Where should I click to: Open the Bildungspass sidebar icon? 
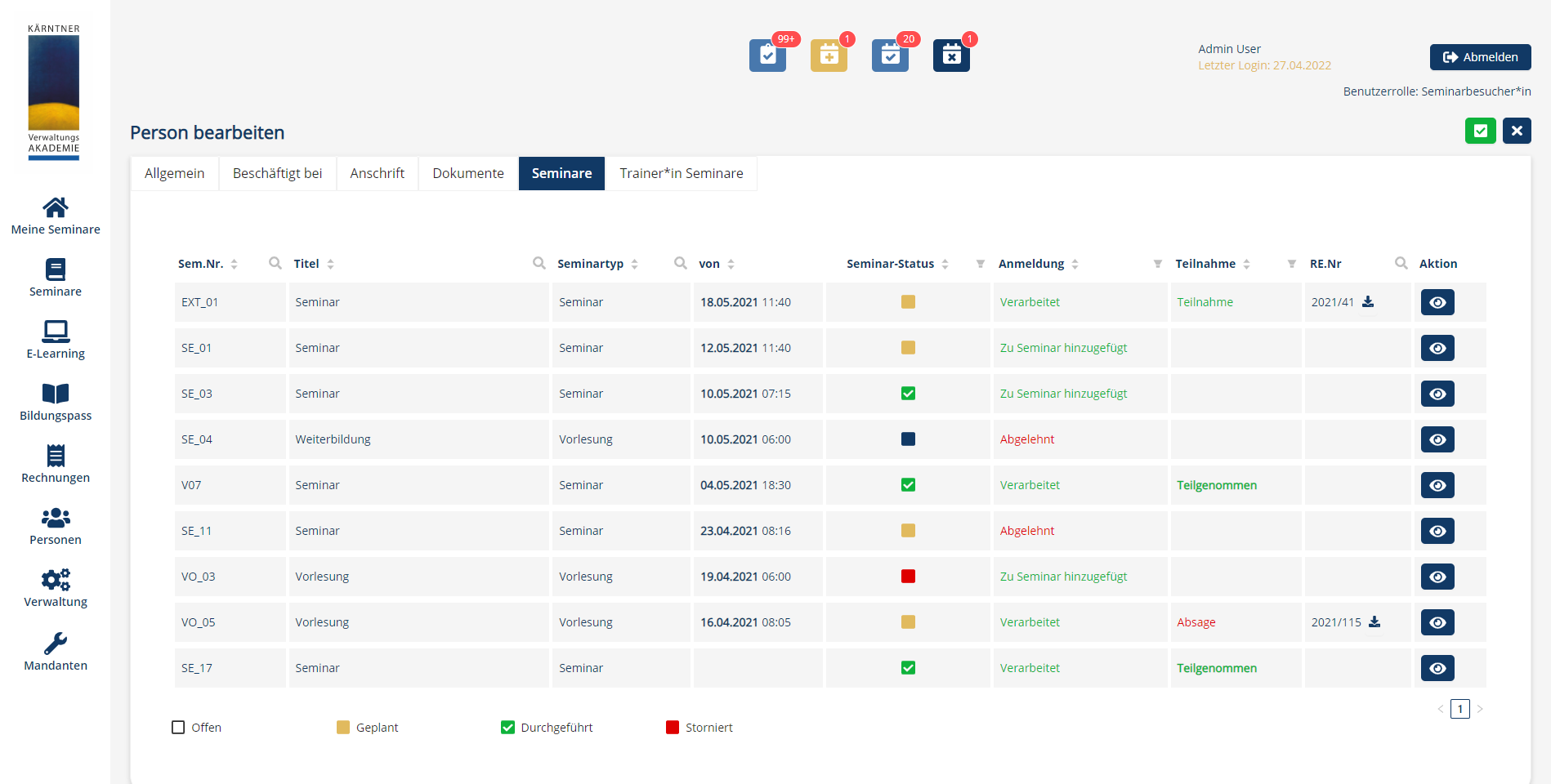tap(56, 394)
